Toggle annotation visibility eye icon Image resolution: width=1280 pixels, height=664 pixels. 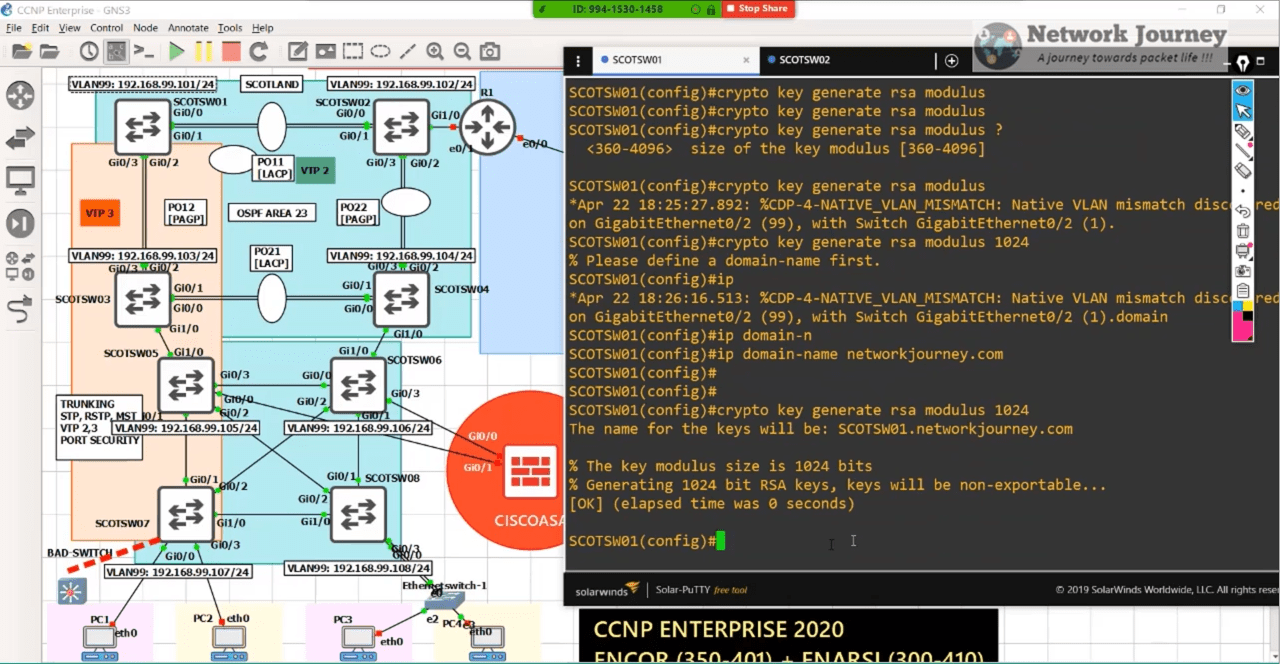tap(1243, 89)
